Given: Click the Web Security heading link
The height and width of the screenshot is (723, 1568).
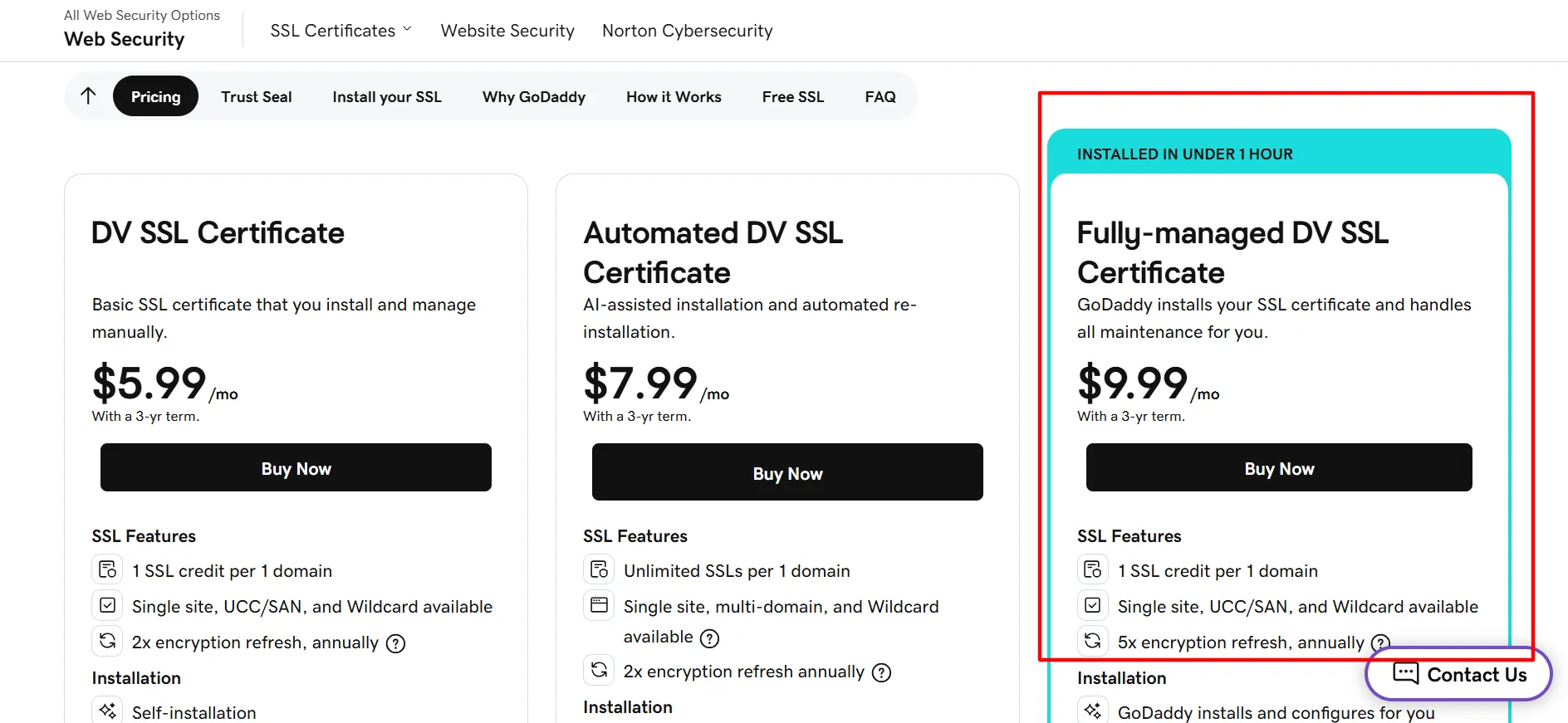Looking at the screenshot, I should pyautogui.click(x=125, y=39).
